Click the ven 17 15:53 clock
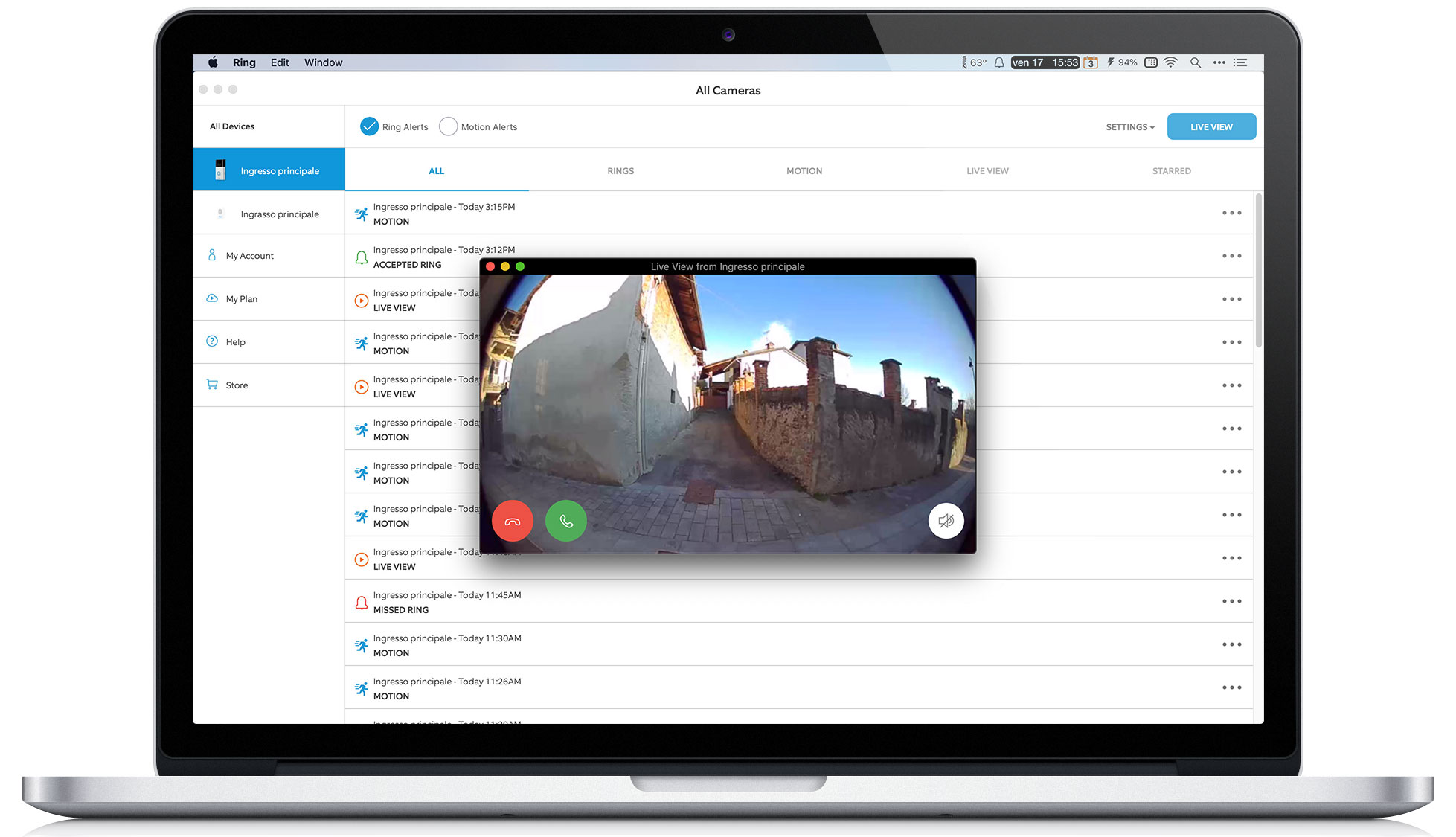This screenshot has height=837, width=1456. click(x=1045, y=62)
